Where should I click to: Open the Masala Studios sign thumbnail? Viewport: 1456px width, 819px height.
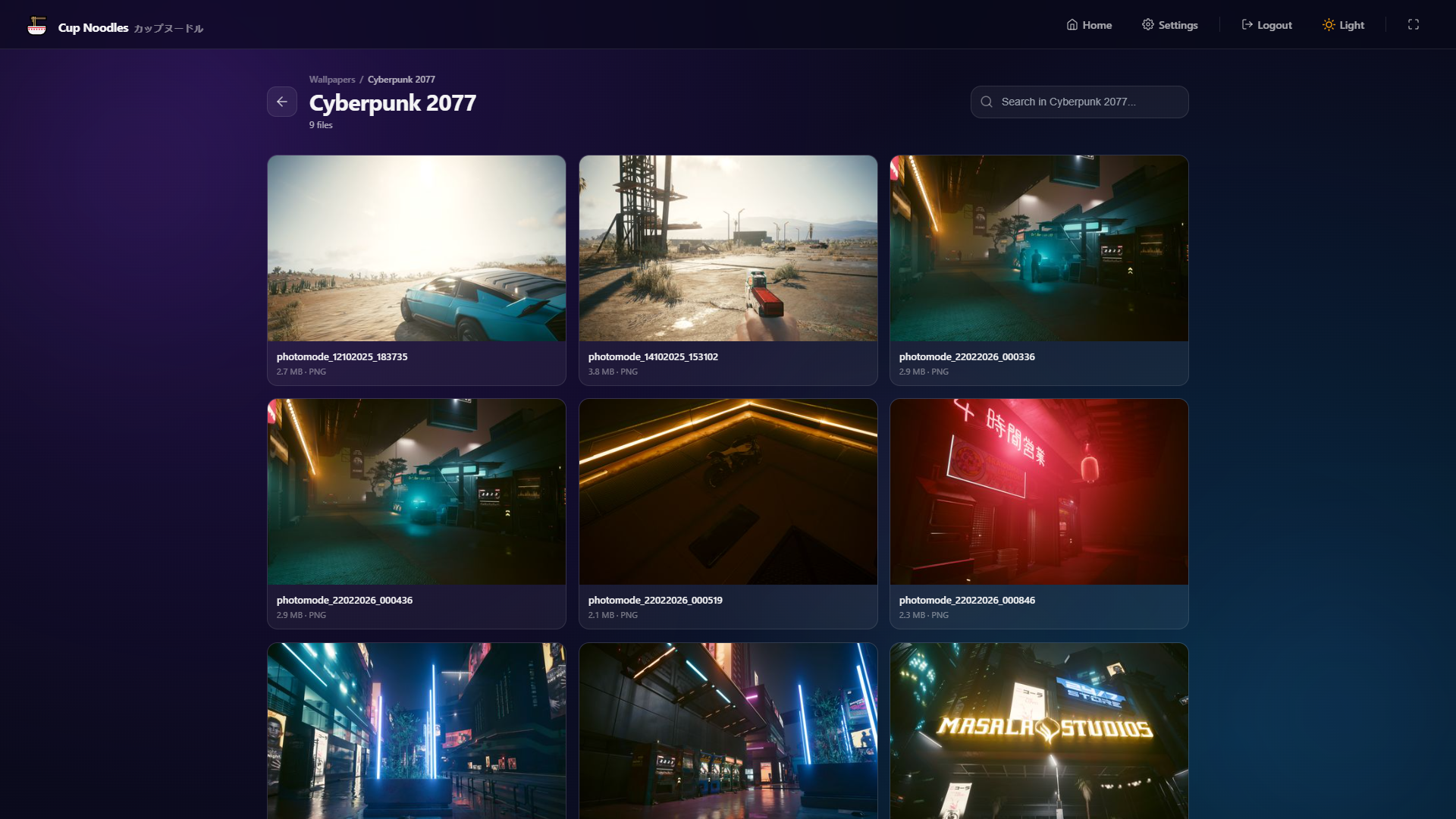click(1039, 731)
